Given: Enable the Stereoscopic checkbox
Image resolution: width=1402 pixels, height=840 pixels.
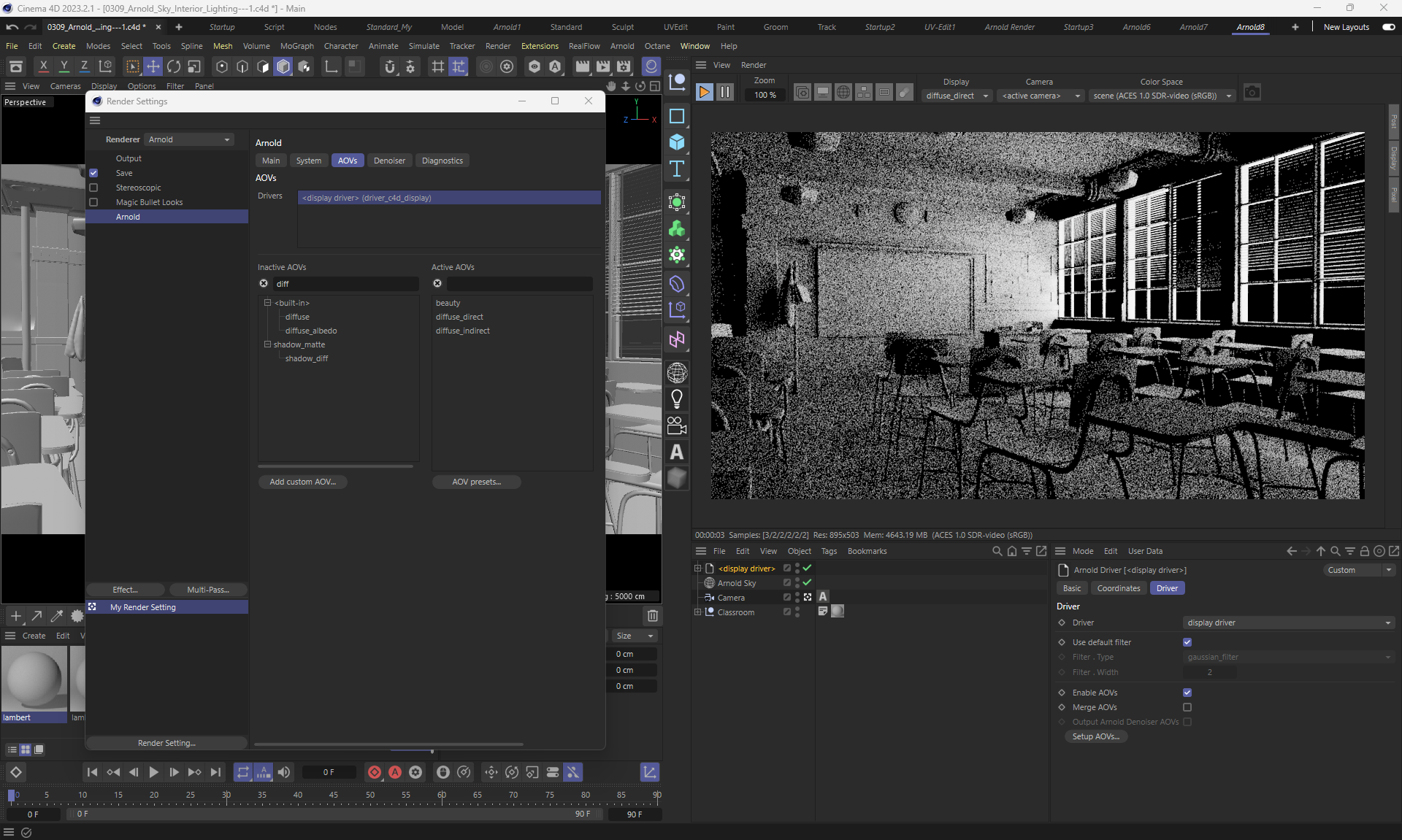Looking at the screenshot, I should [x=93, y=188].
